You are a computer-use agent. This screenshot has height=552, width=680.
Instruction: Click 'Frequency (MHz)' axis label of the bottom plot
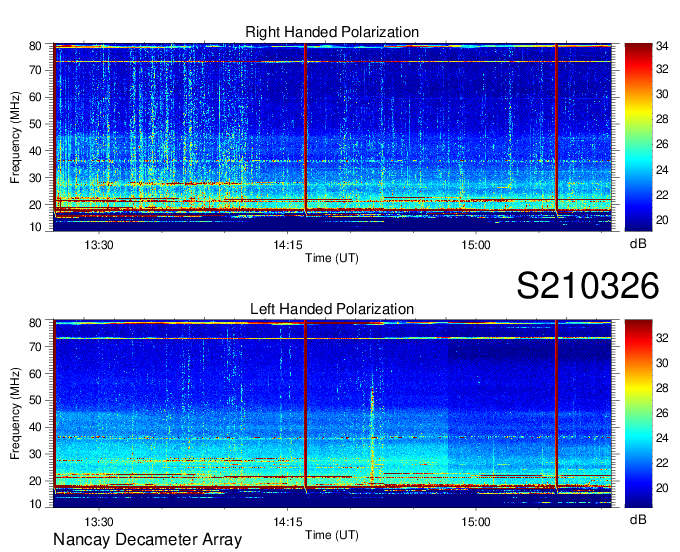click(x=15, y=414)
